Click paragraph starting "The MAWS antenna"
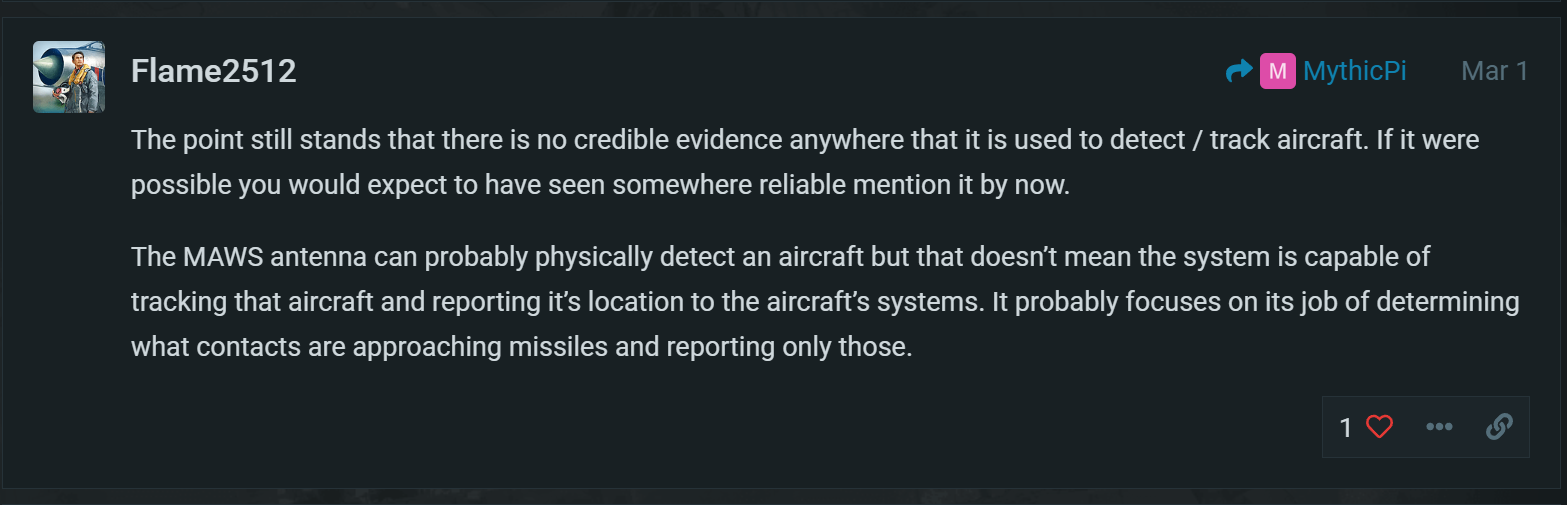Screen dimensions: 1567x505 (x=825, y=302)
